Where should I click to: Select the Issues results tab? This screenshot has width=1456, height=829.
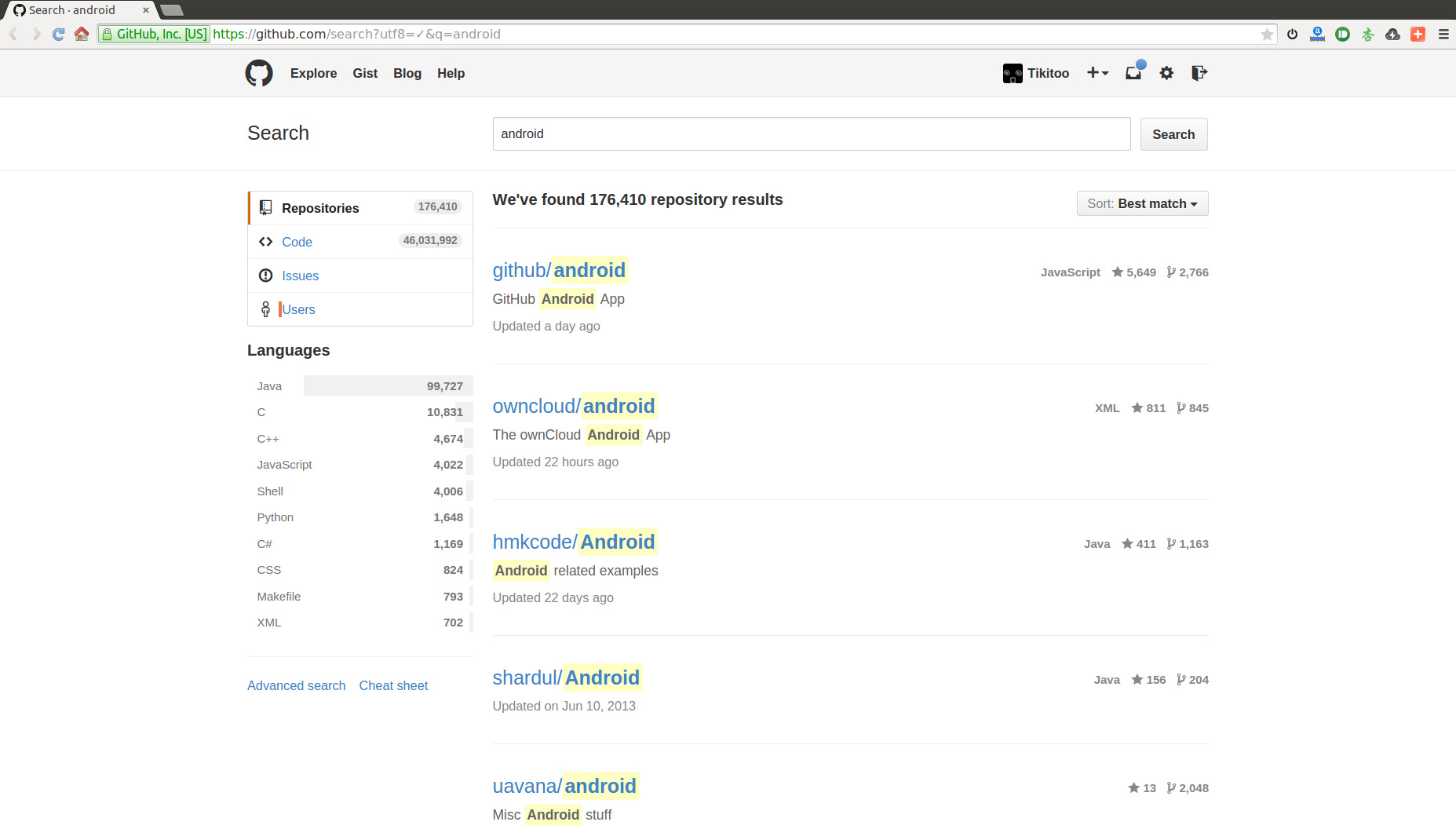(x=360, y=276)
